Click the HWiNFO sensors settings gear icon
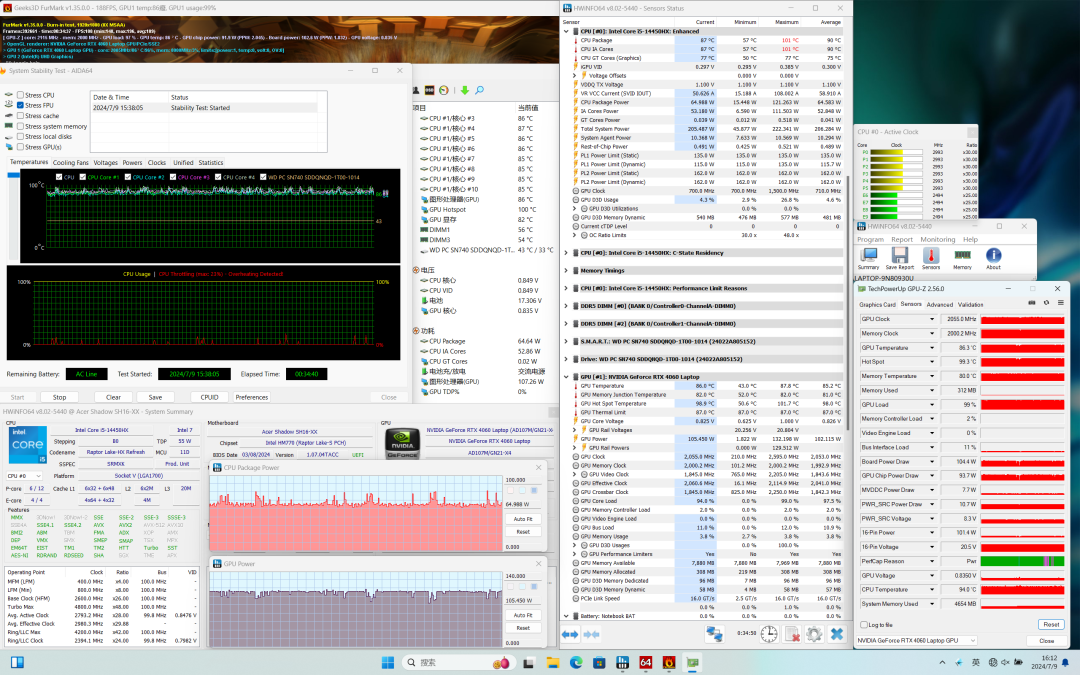 813,634
